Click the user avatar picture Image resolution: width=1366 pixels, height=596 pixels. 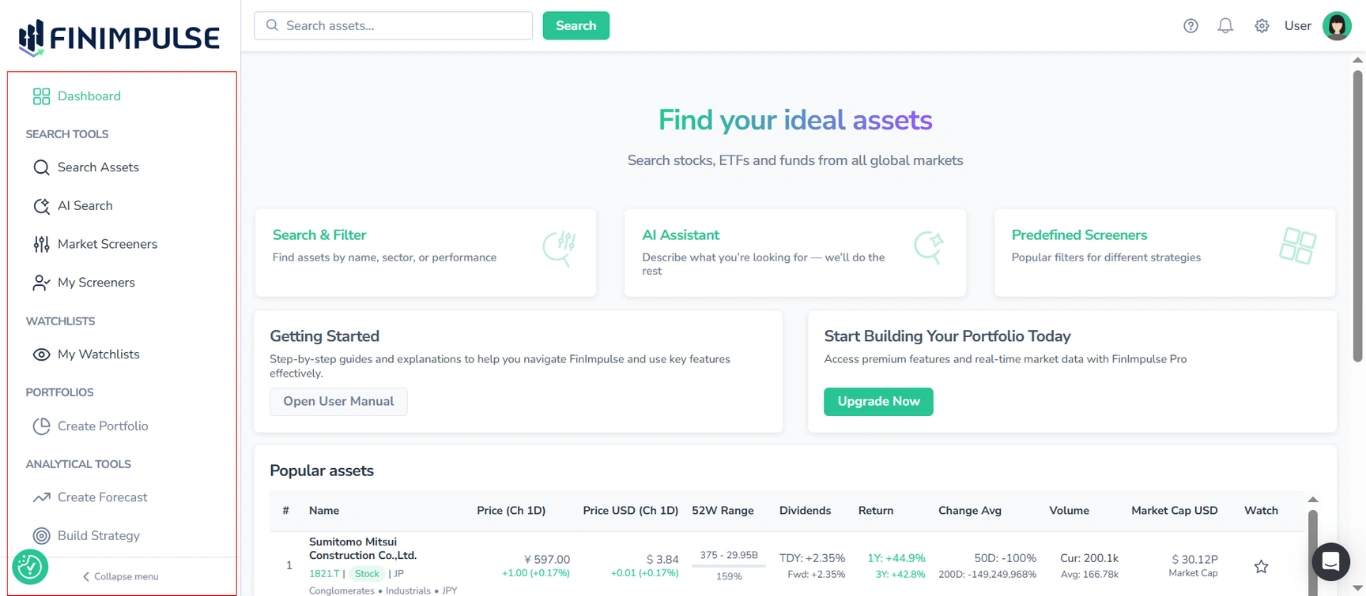pyautogui.click(x=1337, y=26)
